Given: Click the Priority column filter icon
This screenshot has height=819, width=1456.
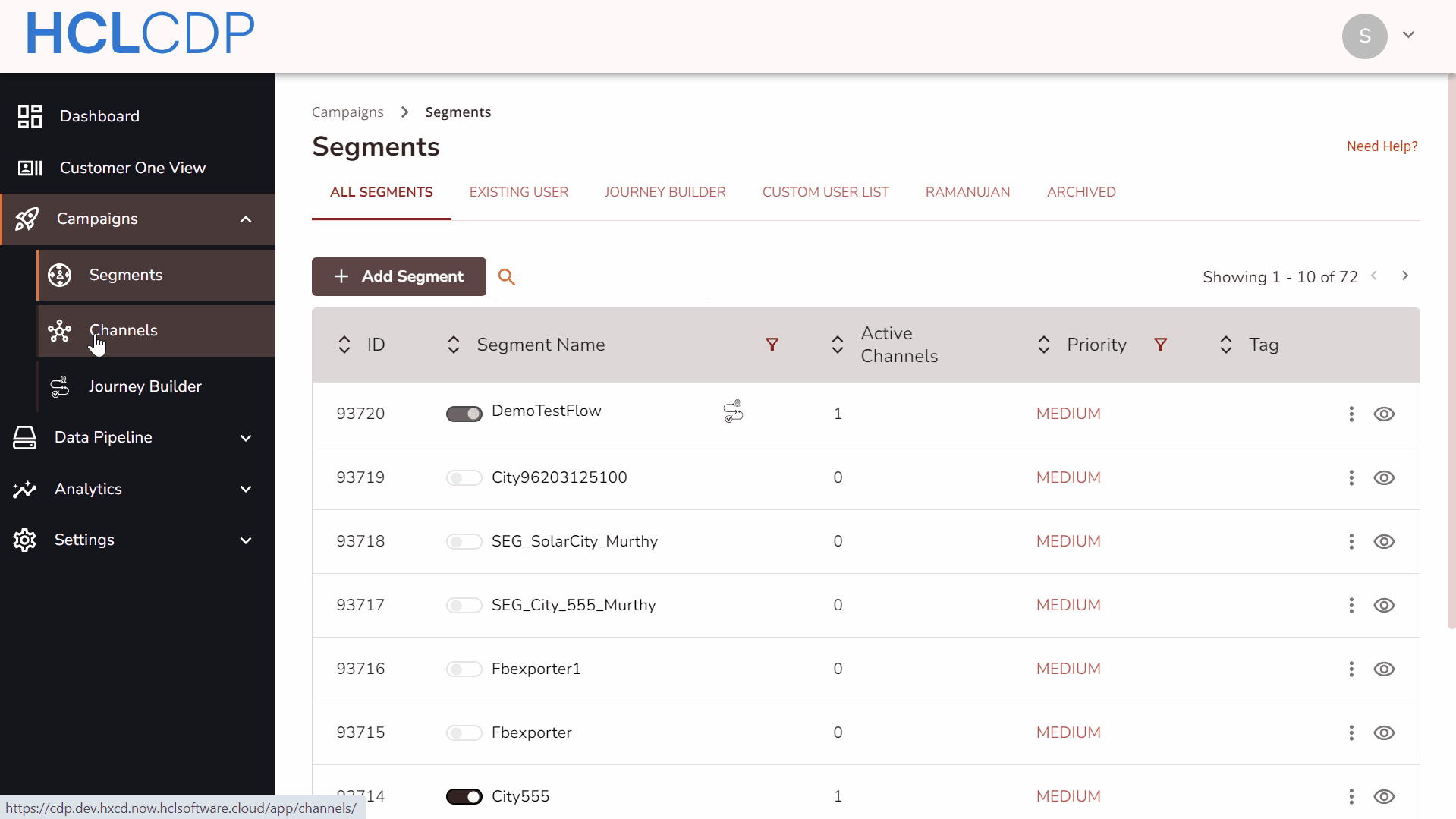Looking at the screenshot, I should [x=1160, y=345].
